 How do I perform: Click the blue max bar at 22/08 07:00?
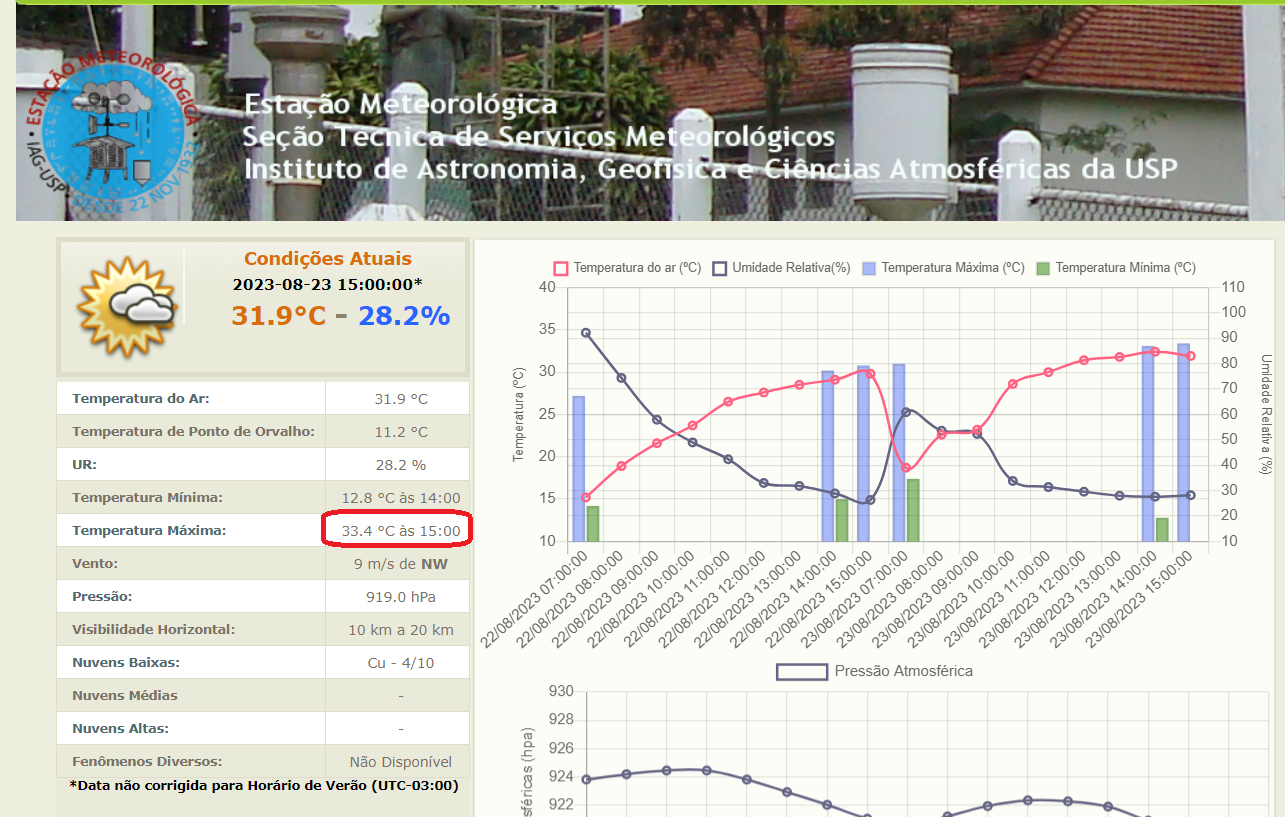[x=578, y=469]
